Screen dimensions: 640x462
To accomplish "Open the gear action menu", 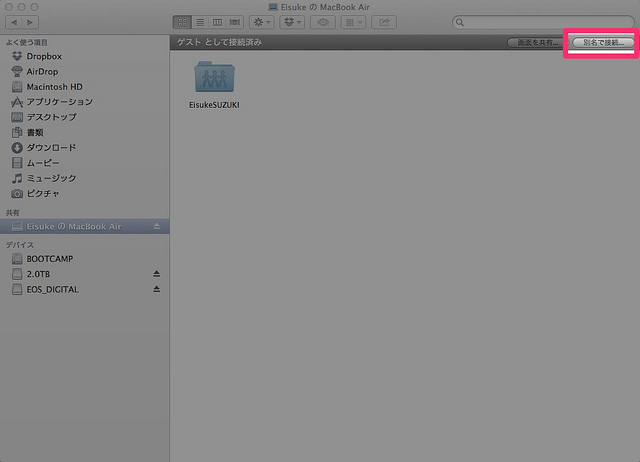I will [x=262, y=22].
